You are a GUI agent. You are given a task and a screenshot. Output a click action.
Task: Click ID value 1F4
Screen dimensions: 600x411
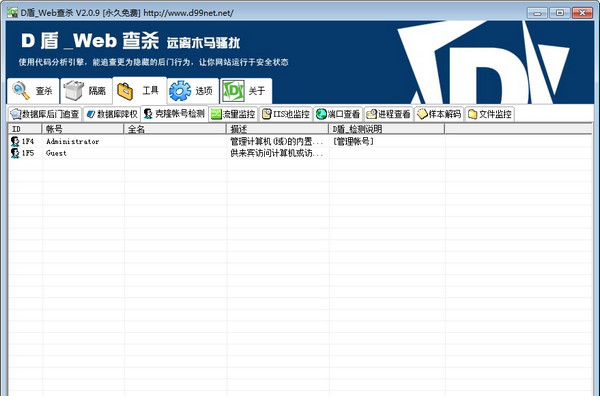(x=28, y=142)
